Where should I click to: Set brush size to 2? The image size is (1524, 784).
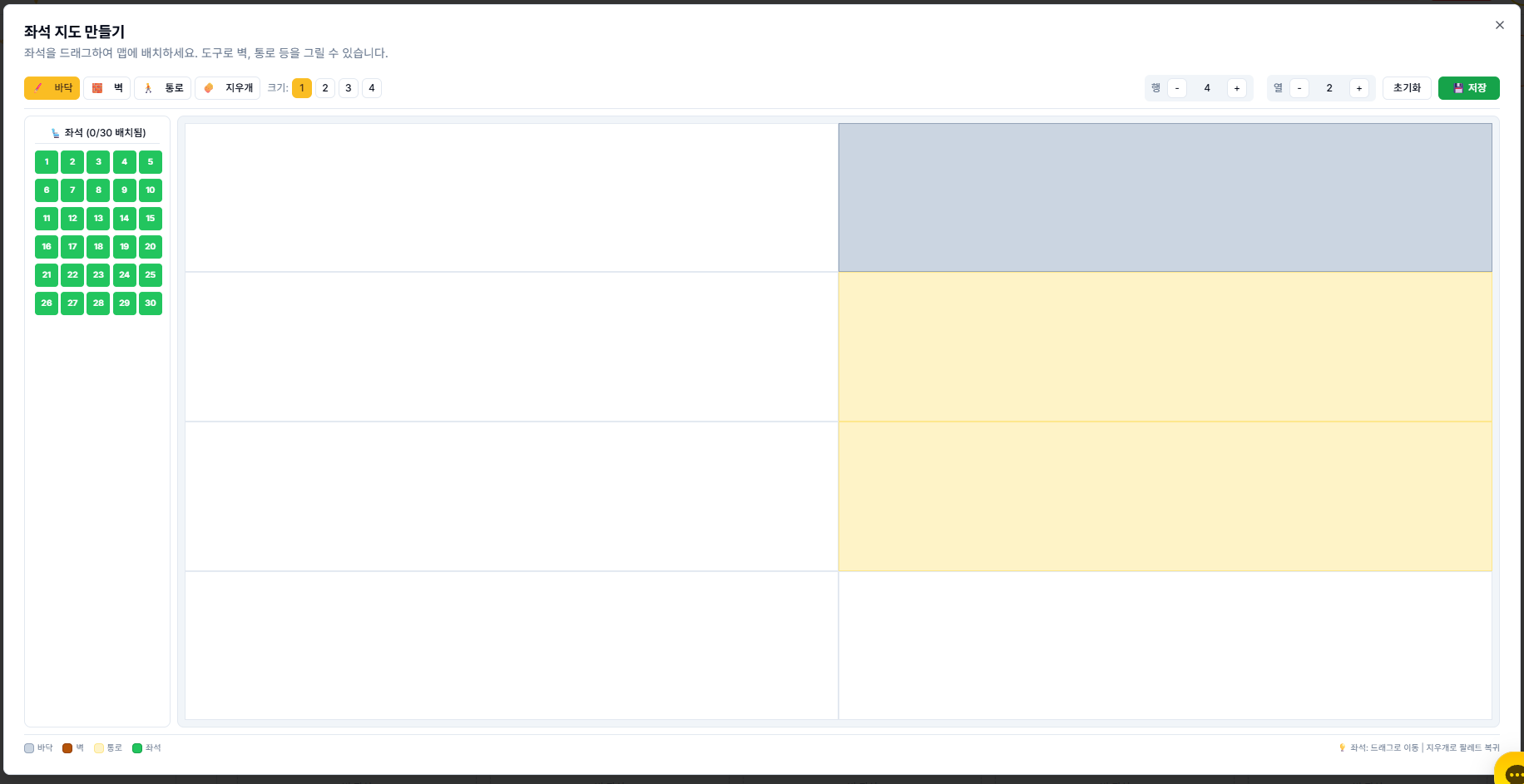click(x=325, y=88)
